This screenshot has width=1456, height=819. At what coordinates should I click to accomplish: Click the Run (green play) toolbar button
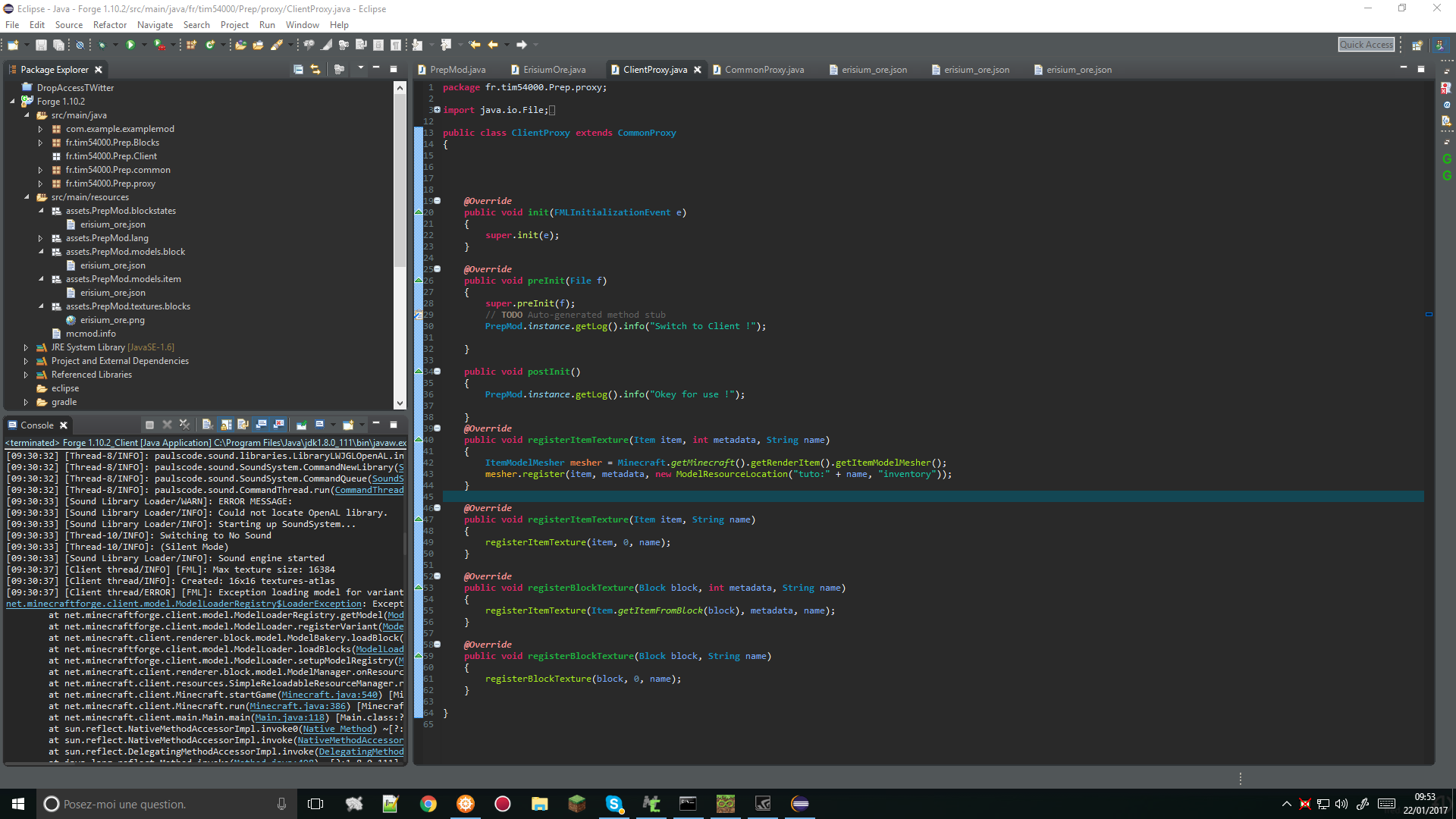click(130, 45)
